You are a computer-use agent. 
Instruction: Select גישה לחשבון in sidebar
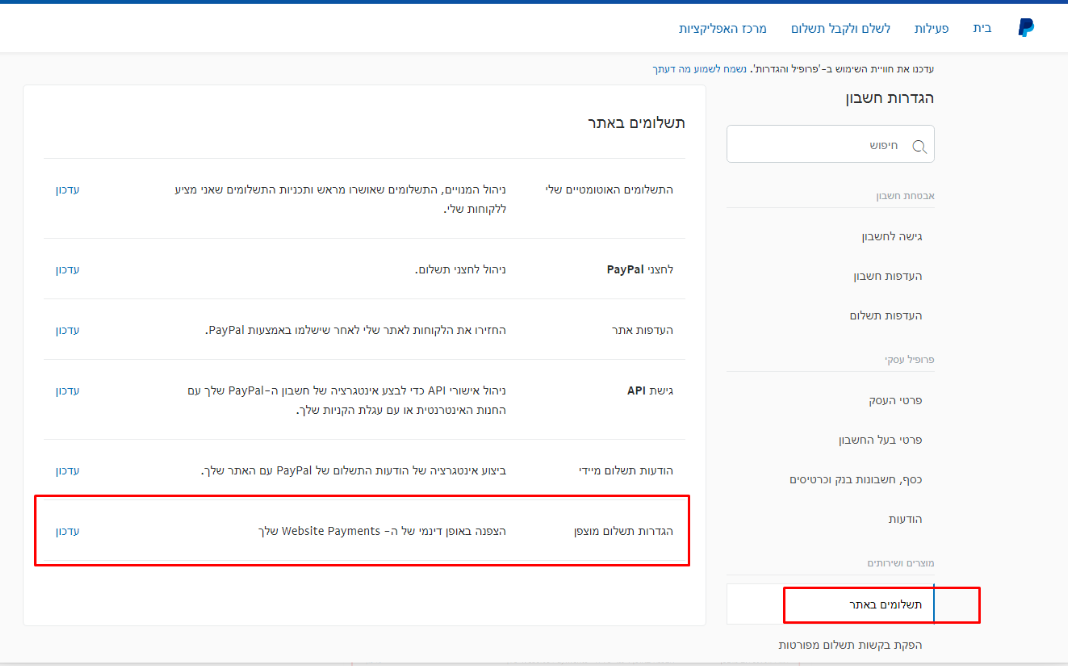point(892,236)
